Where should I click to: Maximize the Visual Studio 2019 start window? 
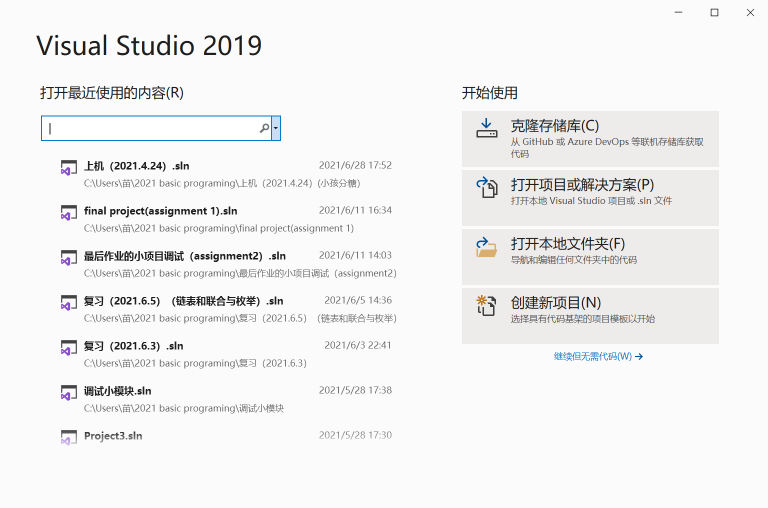click(x=714, y=12)
